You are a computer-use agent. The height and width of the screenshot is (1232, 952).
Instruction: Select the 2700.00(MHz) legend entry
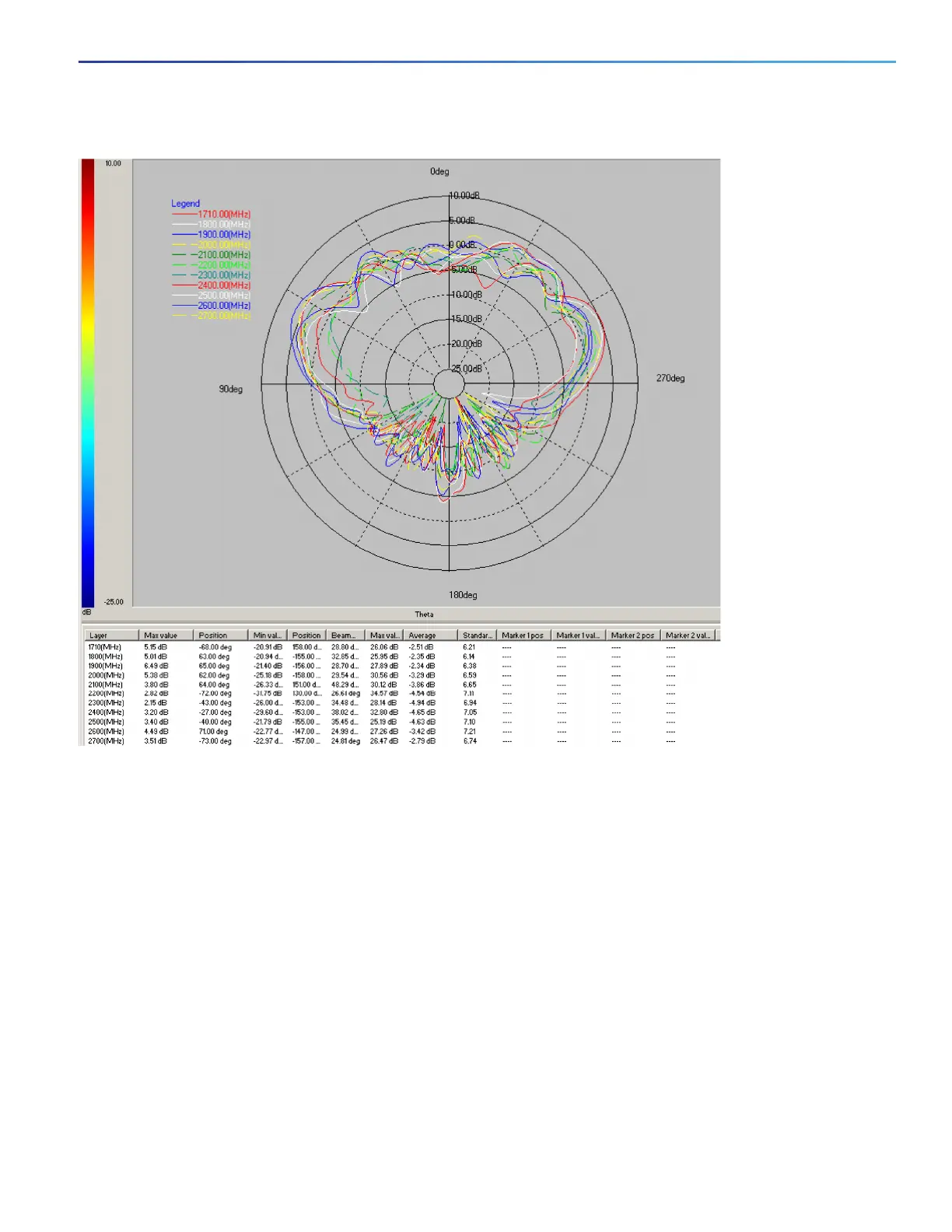tap(212, 316)
